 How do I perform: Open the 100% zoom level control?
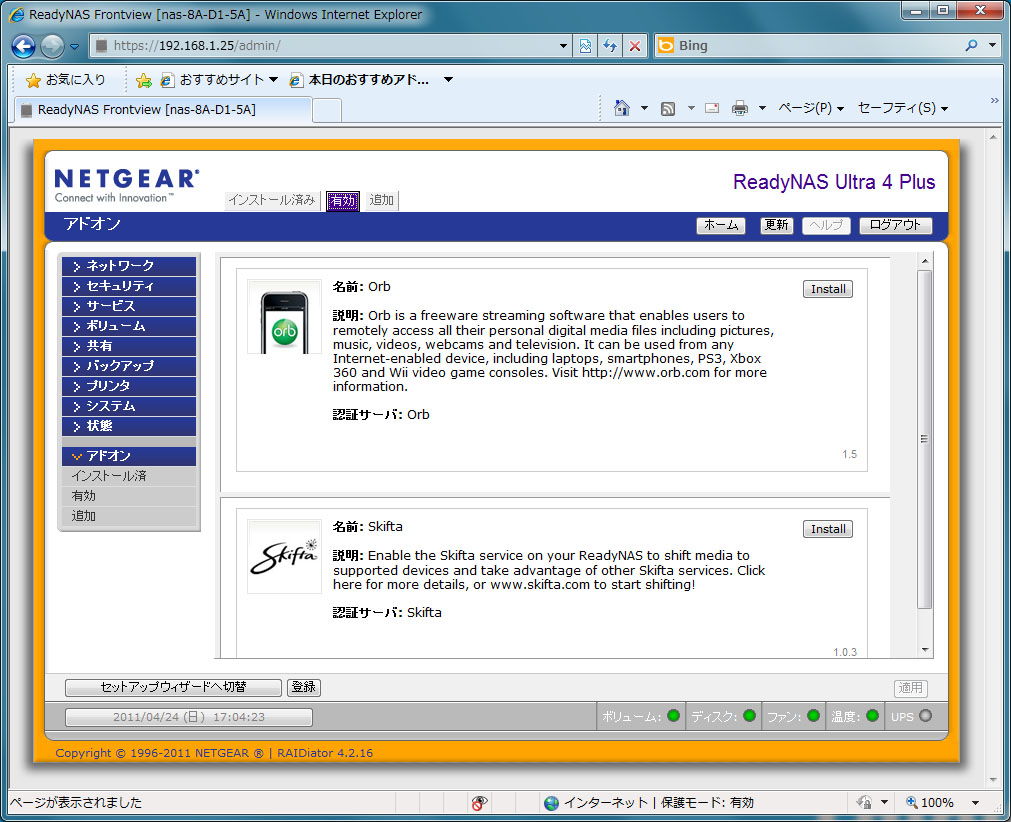[x=936, y=802]
